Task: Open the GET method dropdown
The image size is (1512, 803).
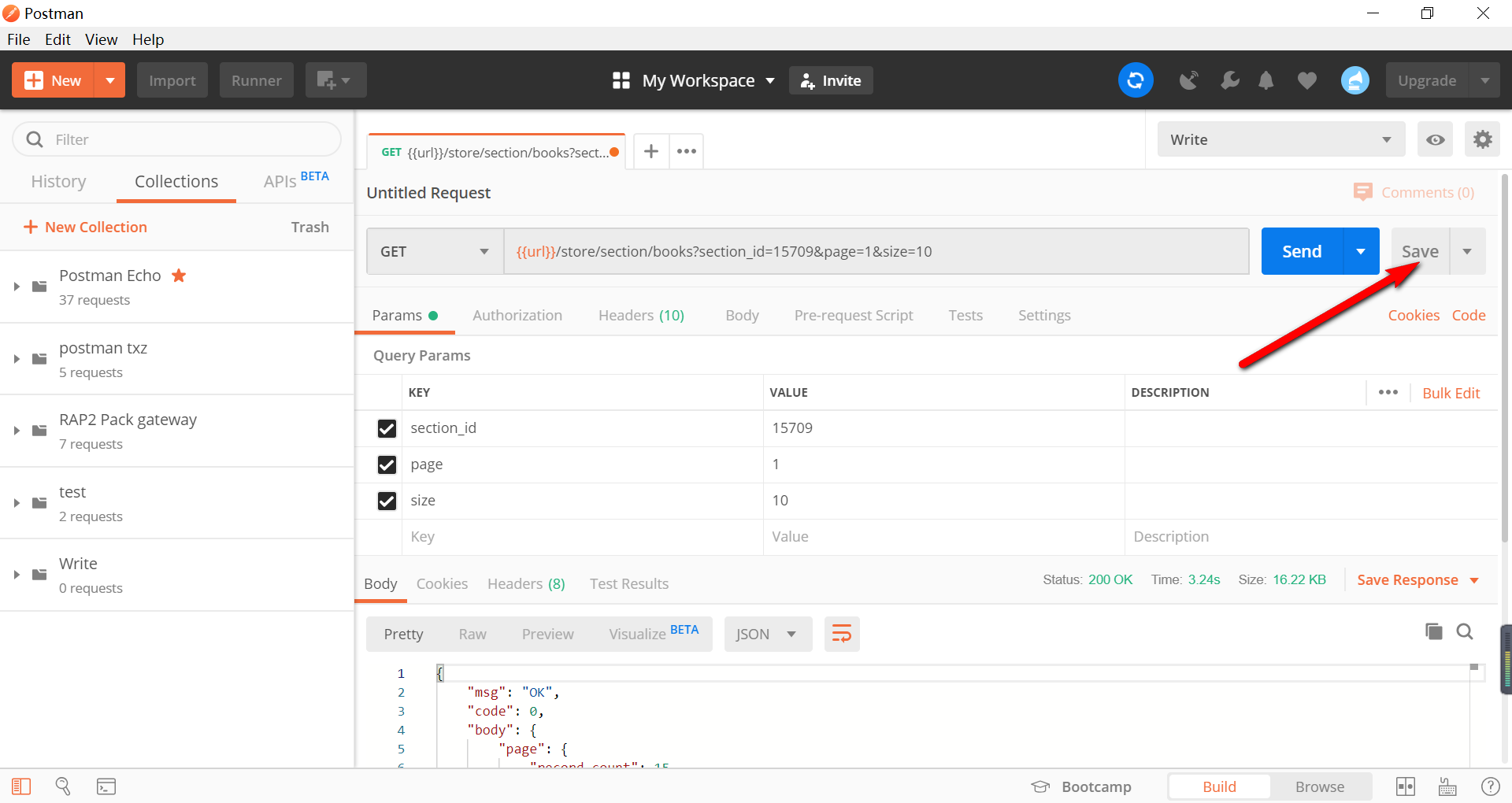Action: click(435, 251)
